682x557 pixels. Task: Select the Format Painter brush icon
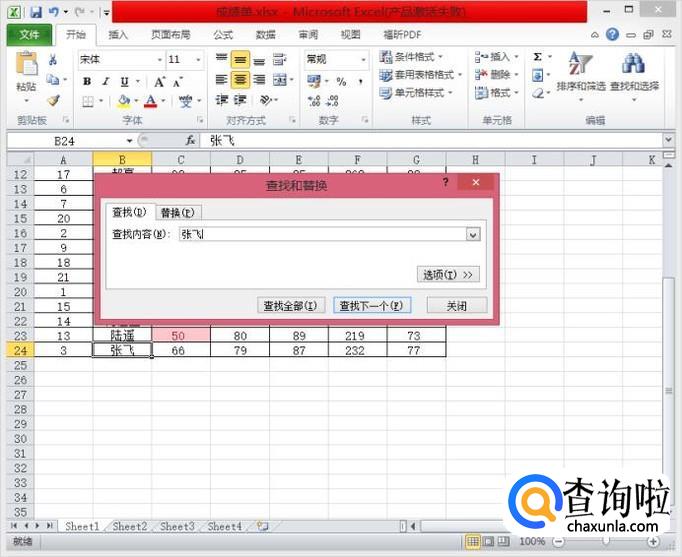(x=53, y=100)
